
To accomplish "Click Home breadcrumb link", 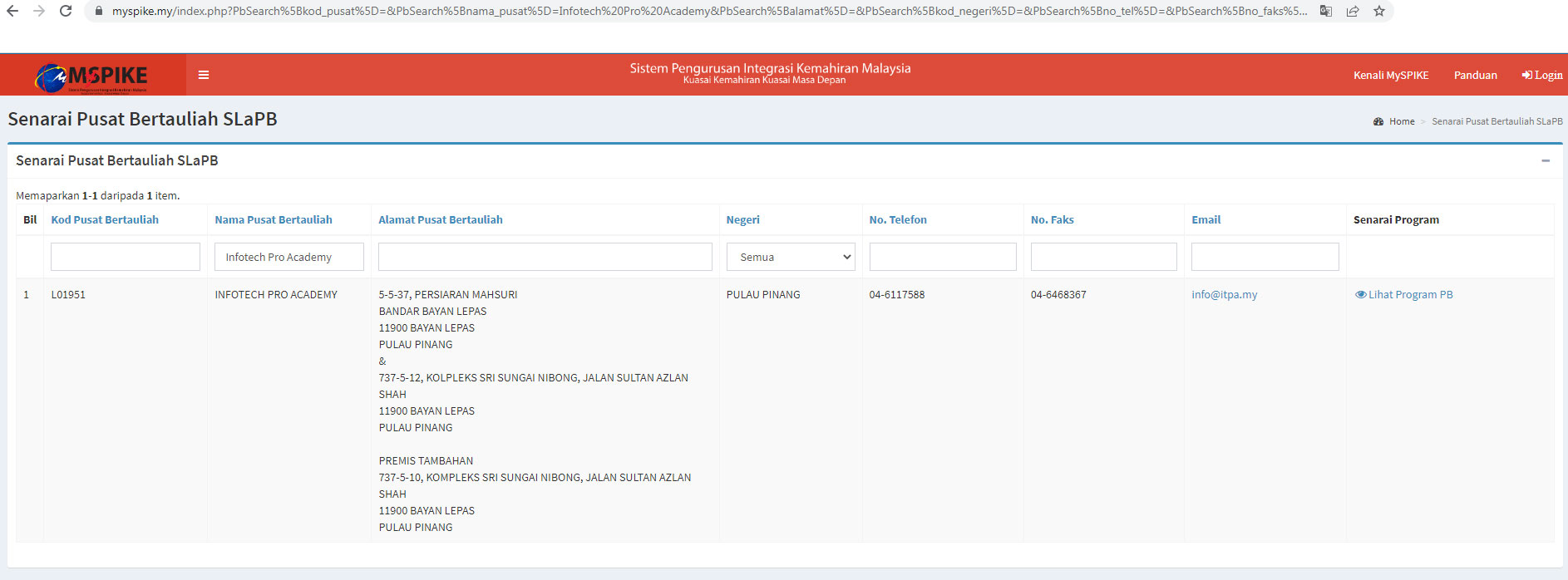I will point(1402,121).
